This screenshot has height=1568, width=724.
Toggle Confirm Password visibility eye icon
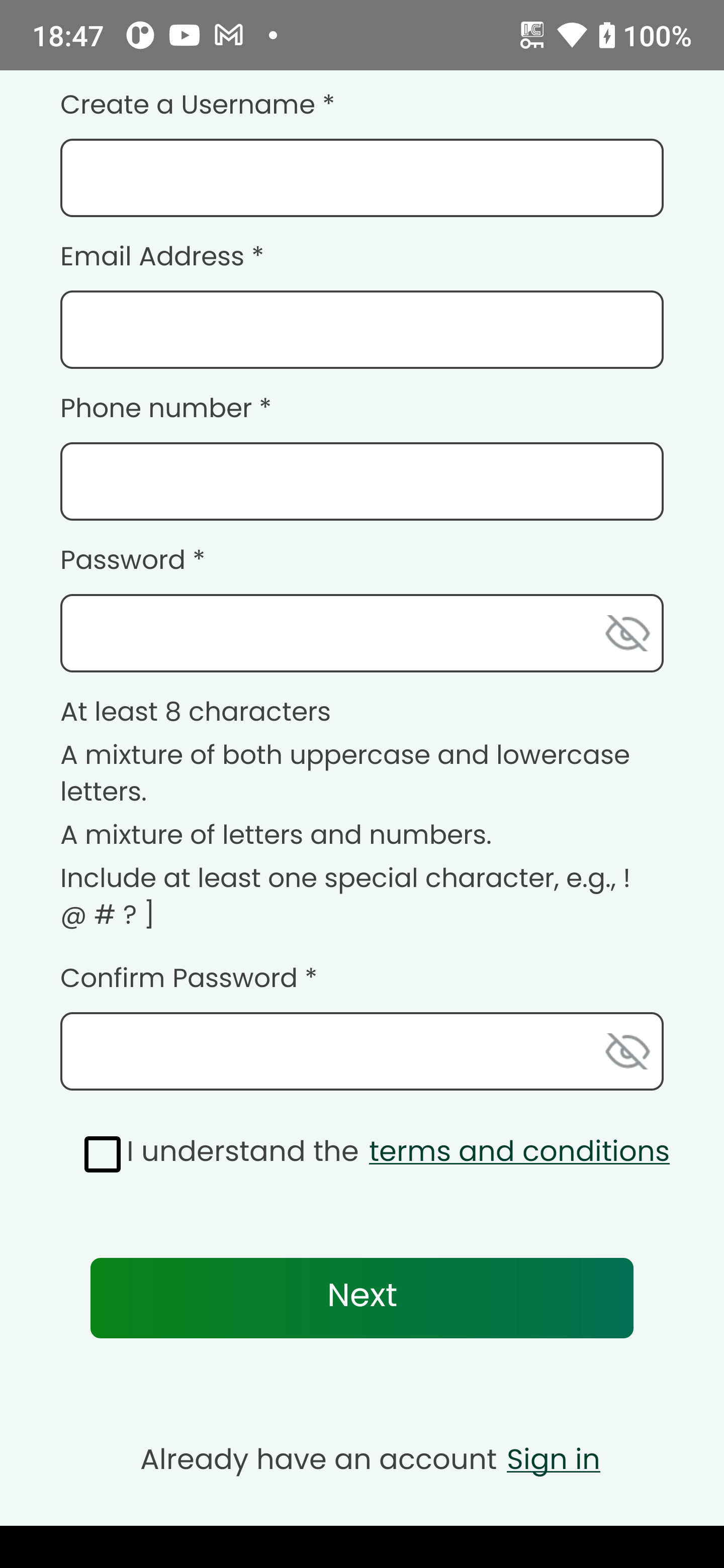[x=627, y=1051]
